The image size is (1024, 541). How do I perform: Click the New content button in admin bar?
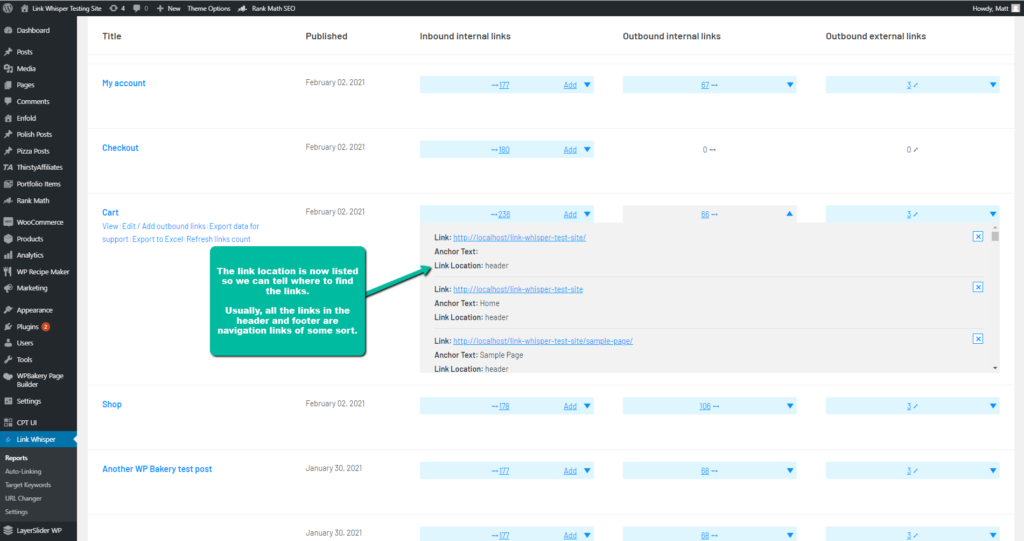click(x=168, y=8)
